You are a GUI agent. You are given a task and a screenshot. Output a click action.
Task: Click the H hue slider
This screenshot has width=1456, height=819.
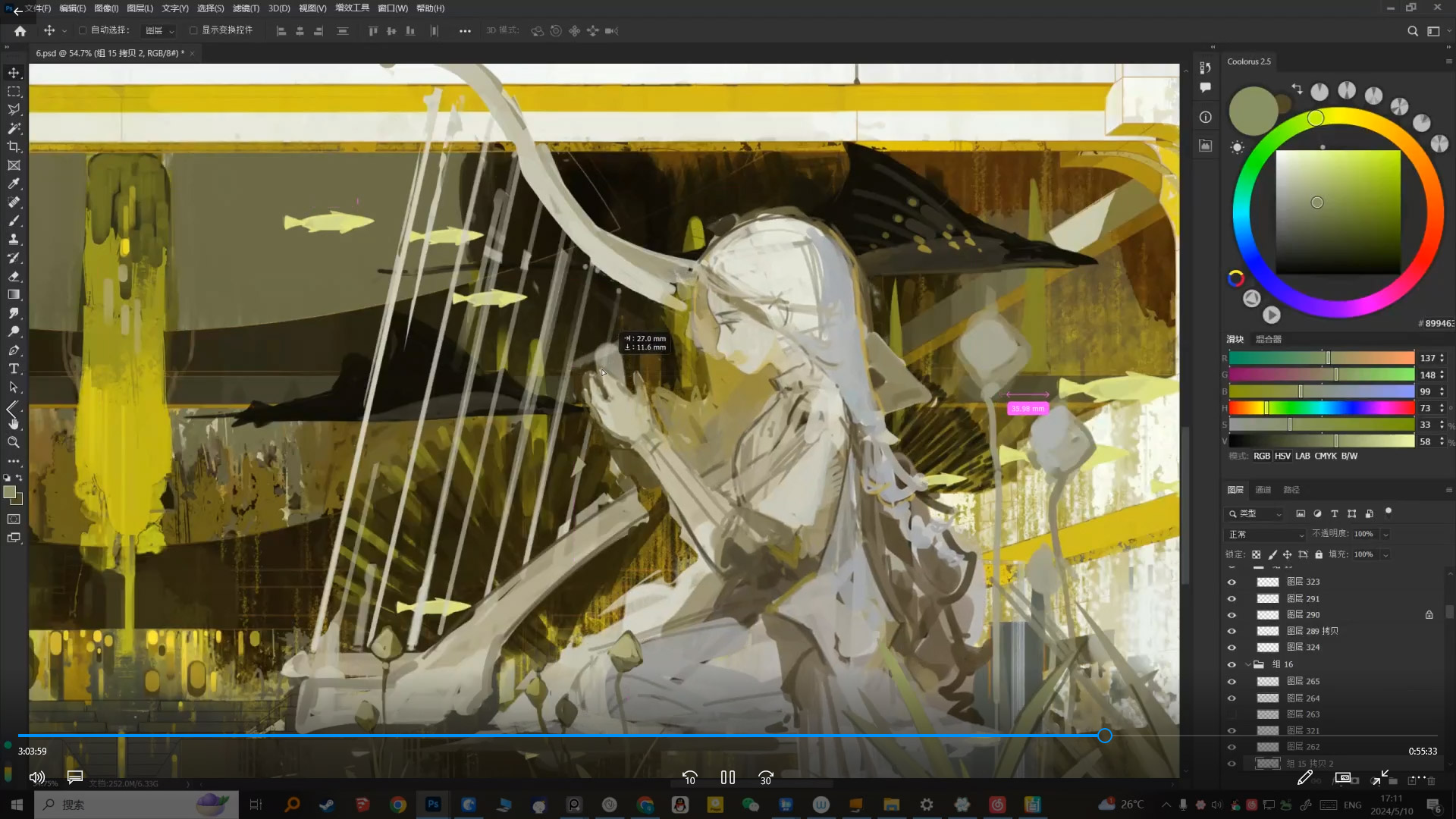[x=1322, y=408]
